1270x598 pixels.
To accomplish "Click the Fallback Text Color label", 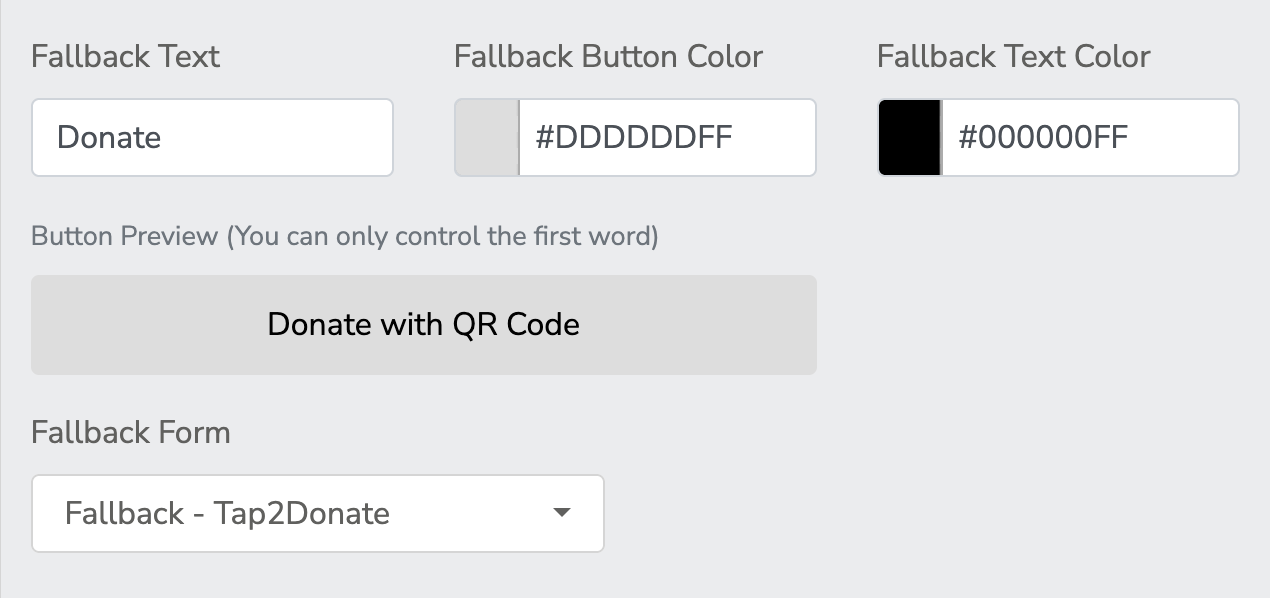I will click(x=1014, y=56).
